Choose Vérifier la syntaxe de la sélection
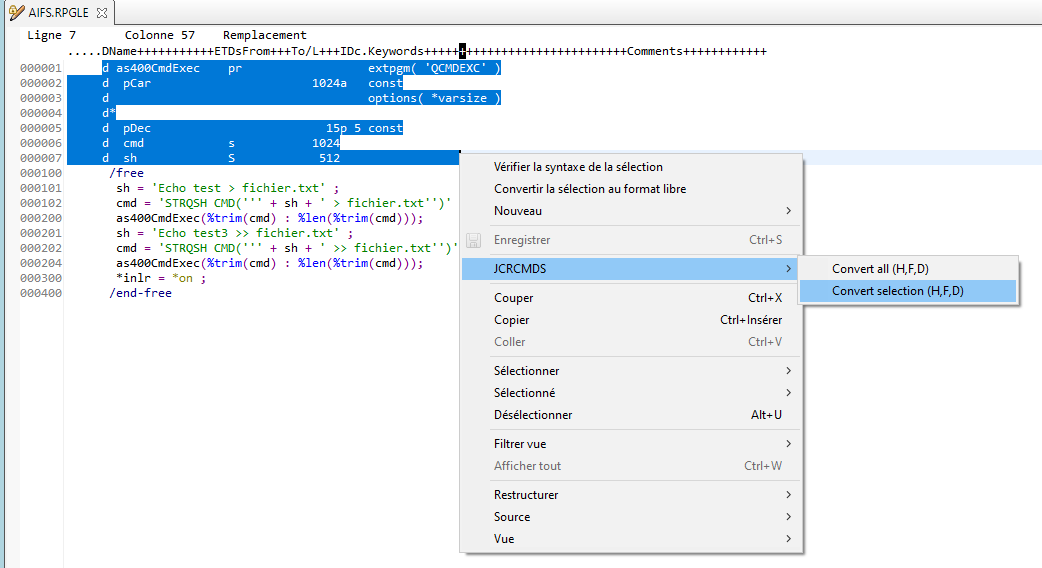Image resolution: width=1042 pixels, height=568 pixels. coord(578,167)
